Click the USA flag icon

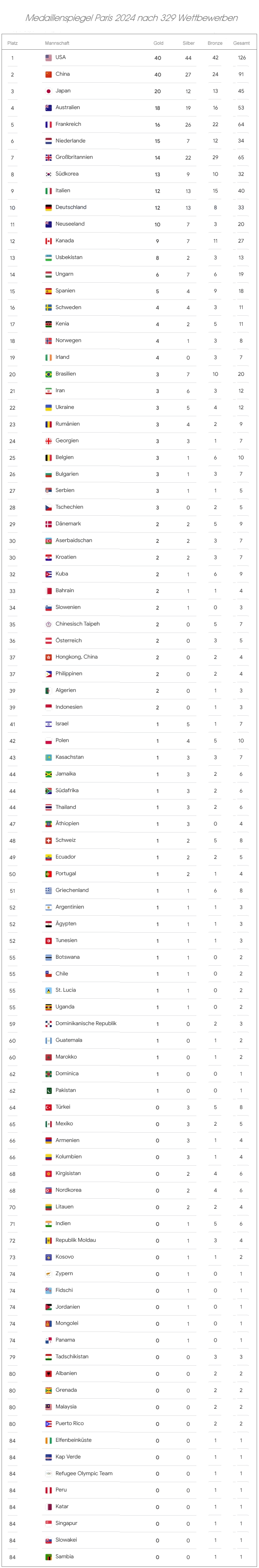point(49,58)
